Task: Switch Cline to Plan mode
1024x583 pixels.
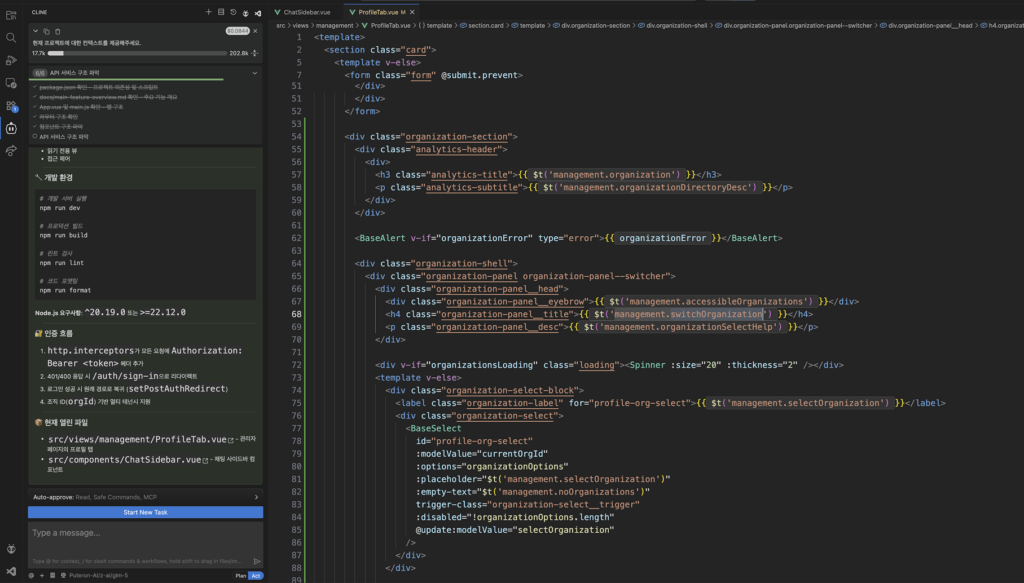Action: [240, 576]
